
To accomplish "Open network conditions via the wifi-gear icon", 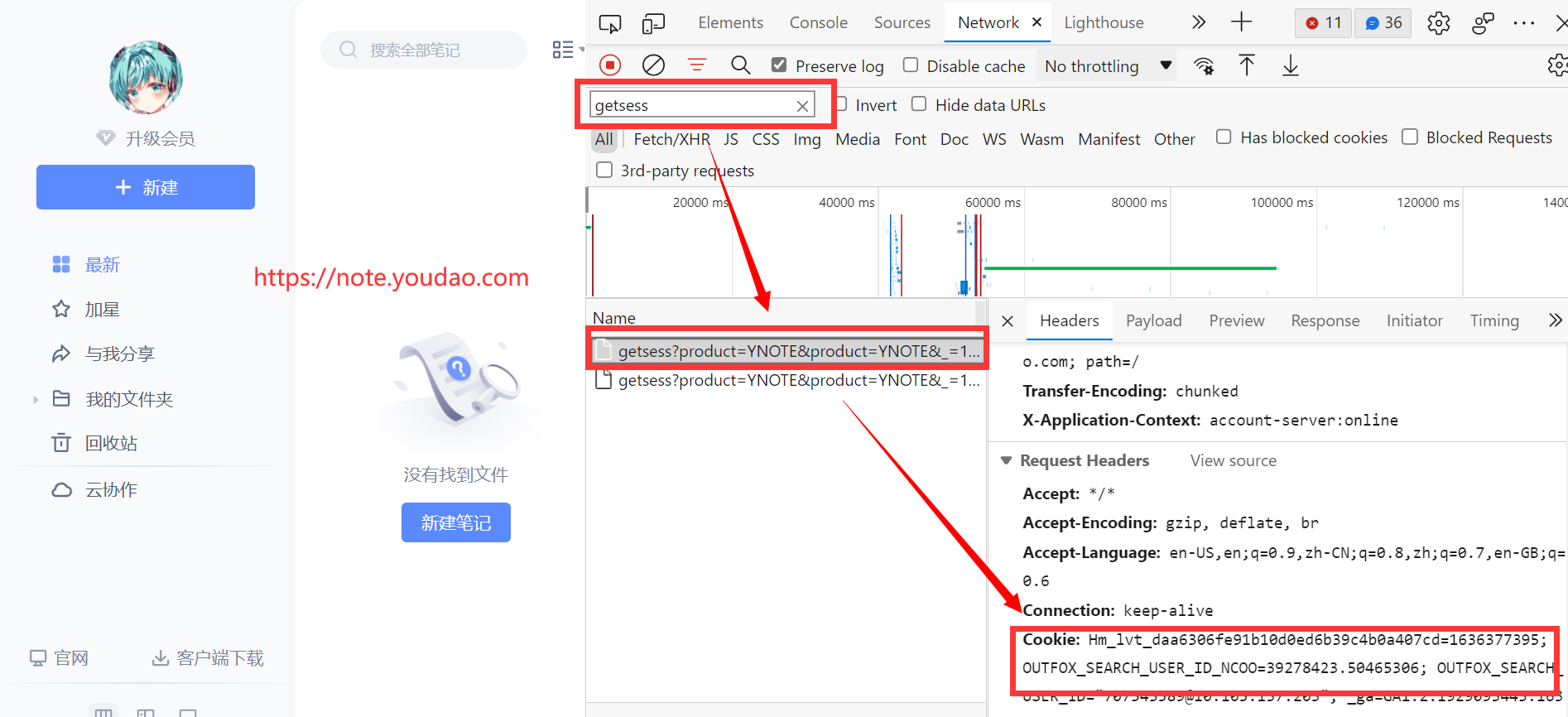I will (x=1204, y=66).
